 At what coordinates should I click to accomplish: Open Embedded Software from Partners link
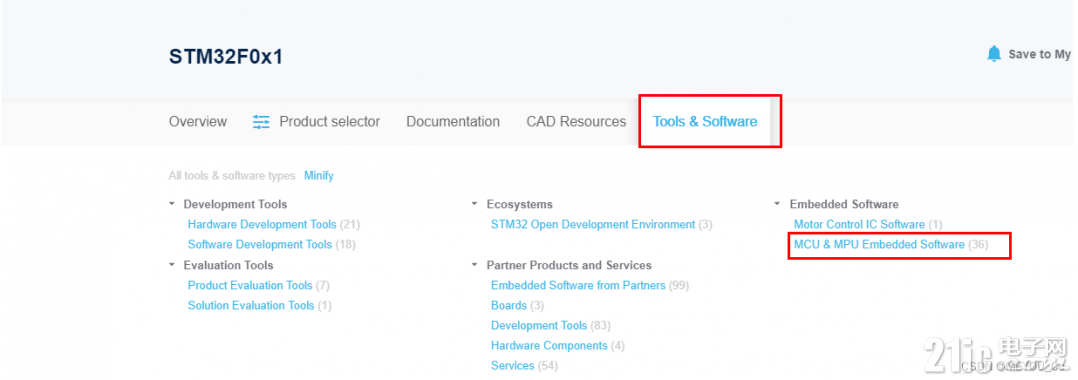click(578, 285)
